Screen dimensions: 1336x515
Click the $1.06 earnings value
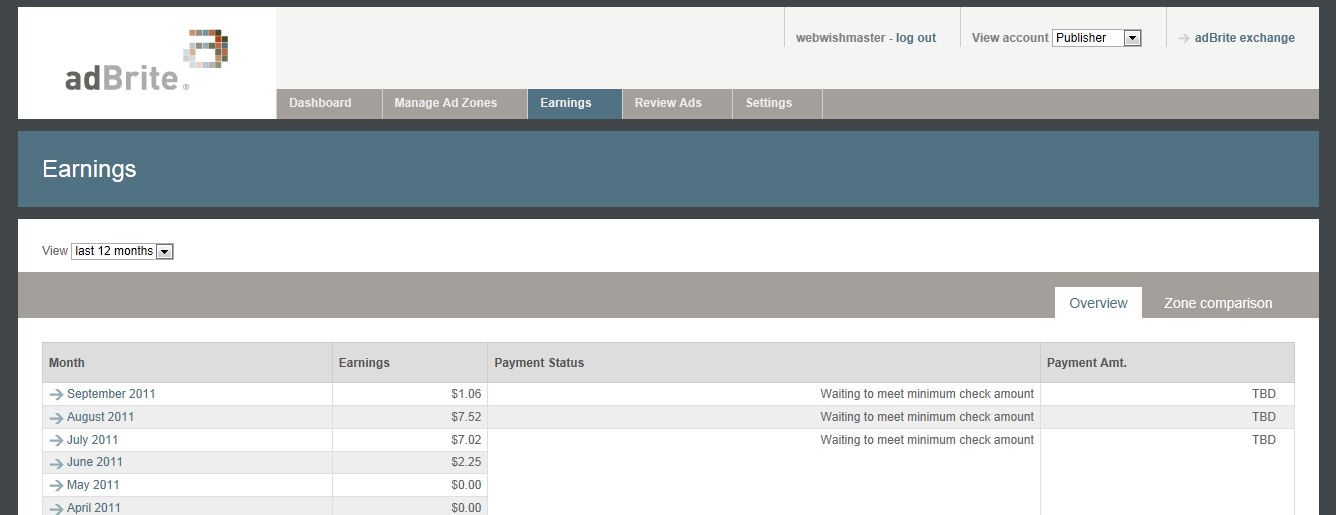(466, 394)
